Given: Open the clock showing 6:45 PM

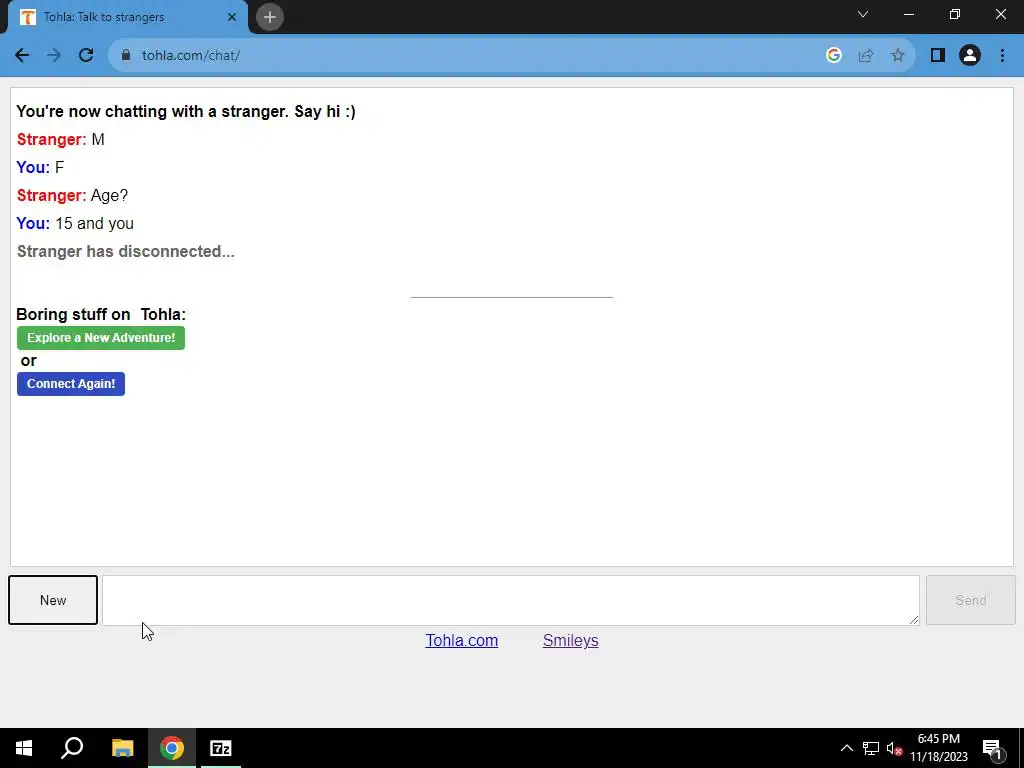Looking at the screenshot, I should 938,748.
